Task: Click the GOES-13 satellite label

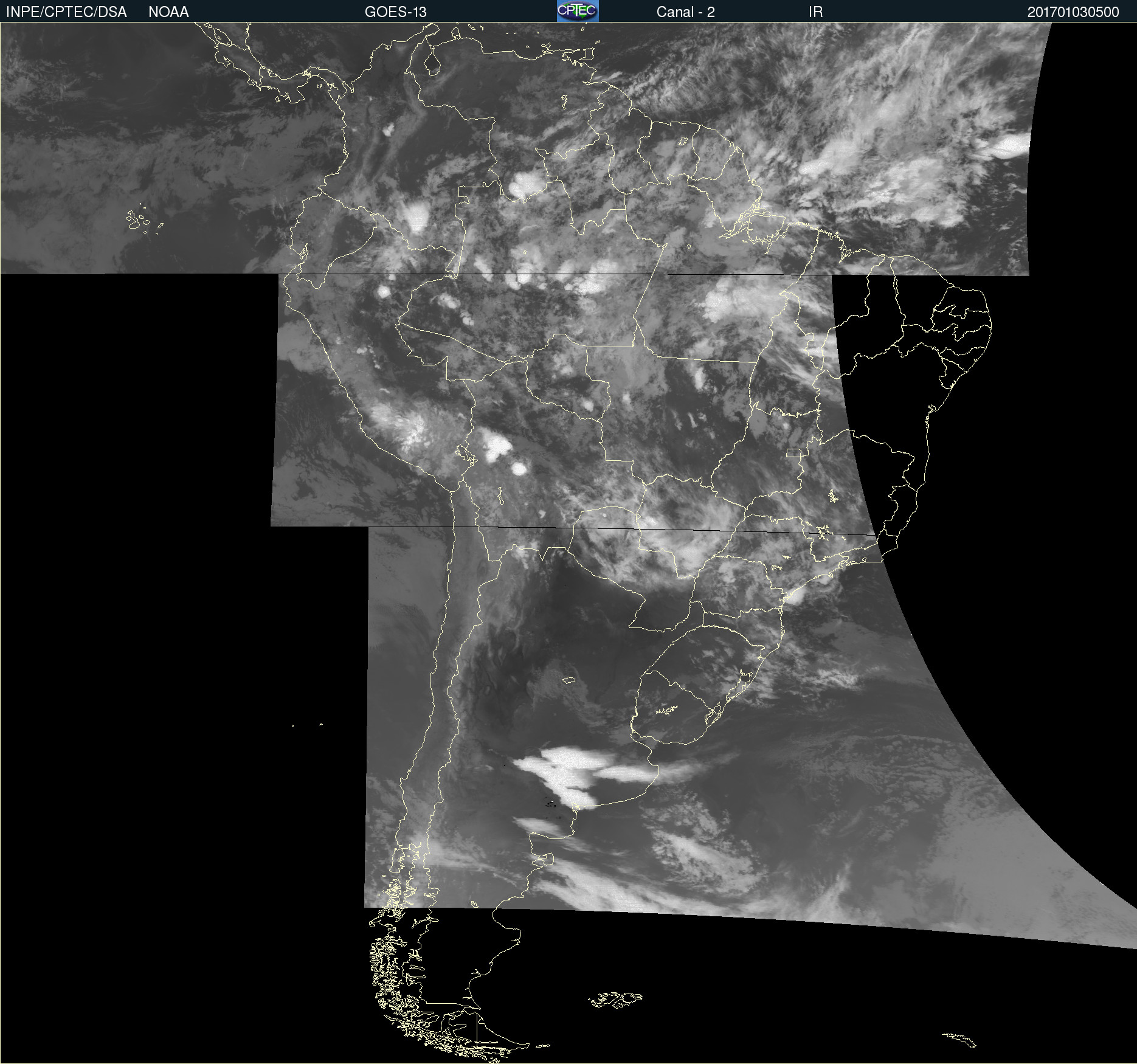Action: [x=396, y=12]
